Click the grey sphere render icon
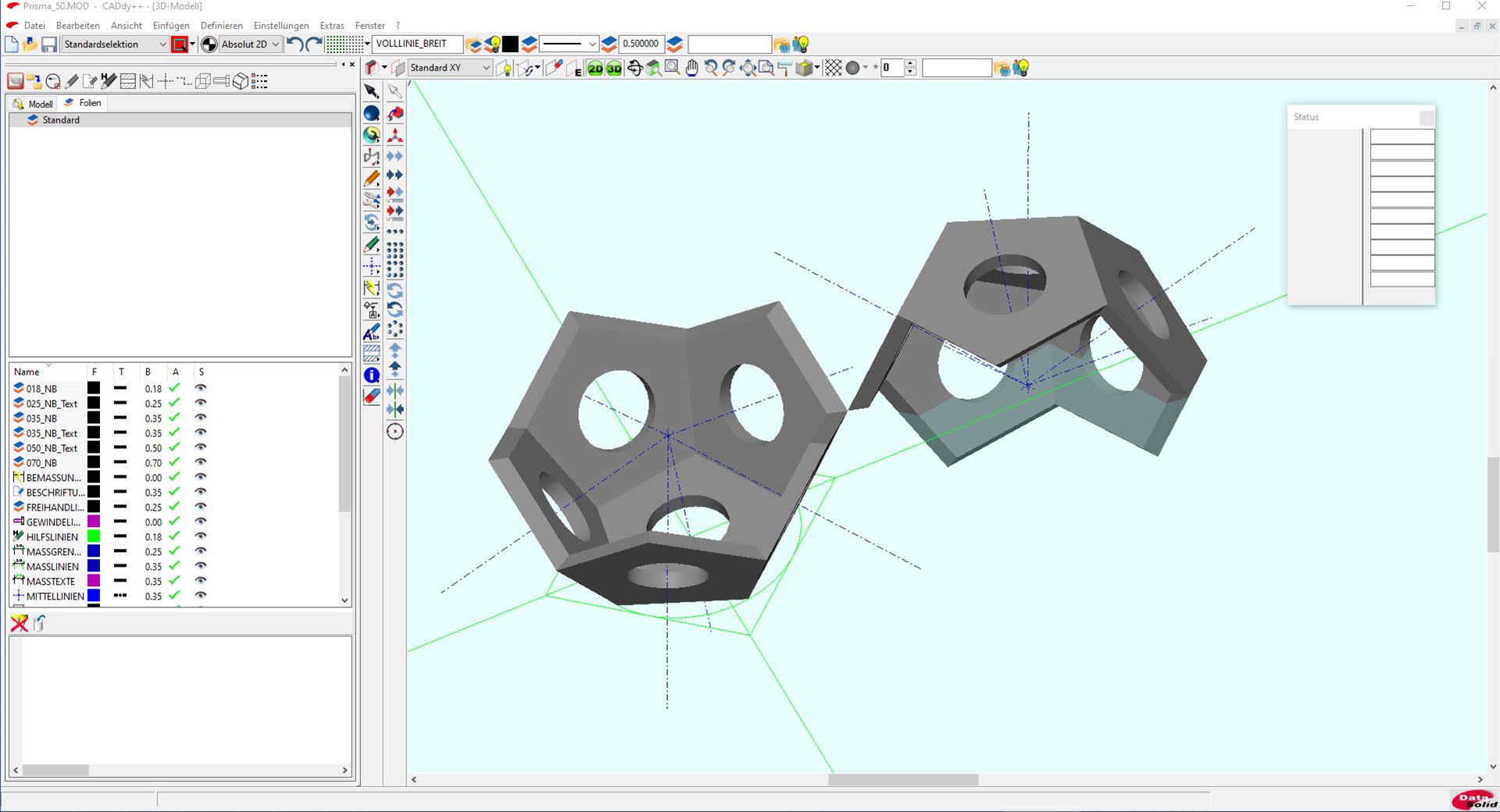Screen dimensions: 1500x812 tap(853, 69)
